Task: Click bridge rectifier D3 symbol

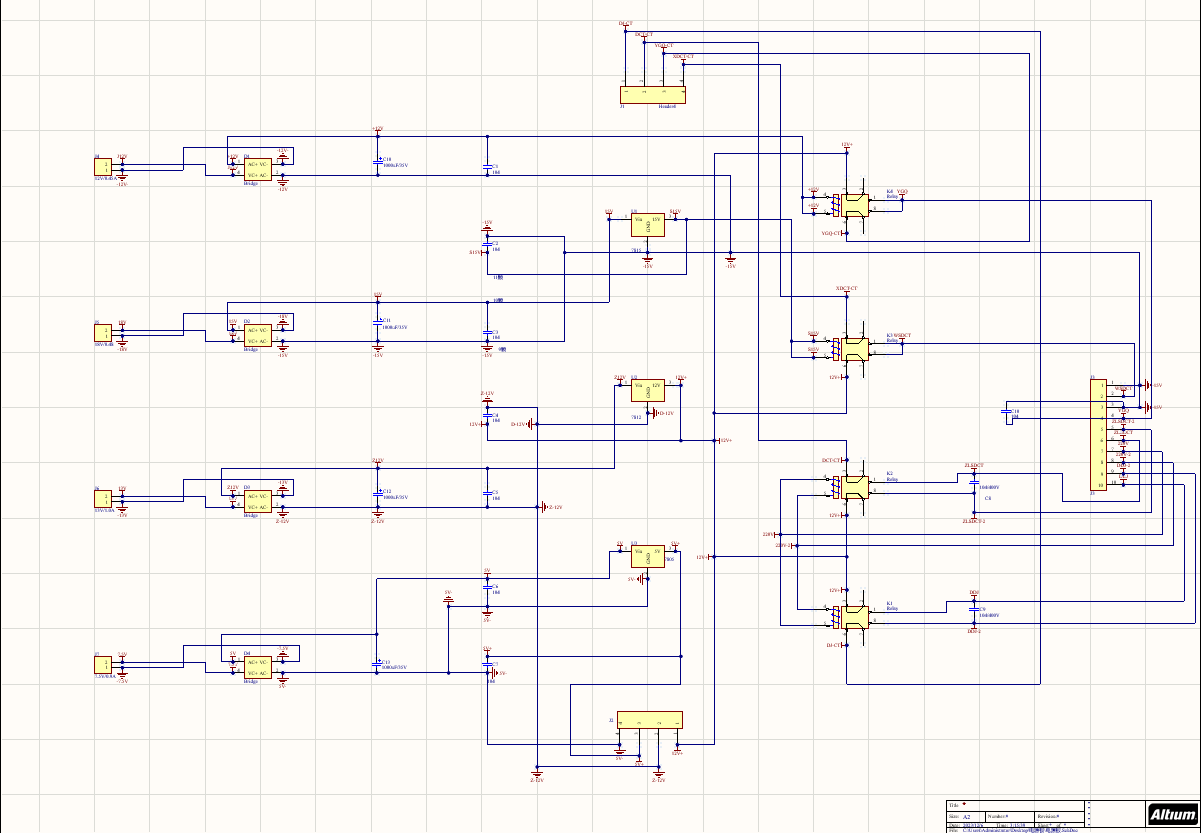Action: 257,502
